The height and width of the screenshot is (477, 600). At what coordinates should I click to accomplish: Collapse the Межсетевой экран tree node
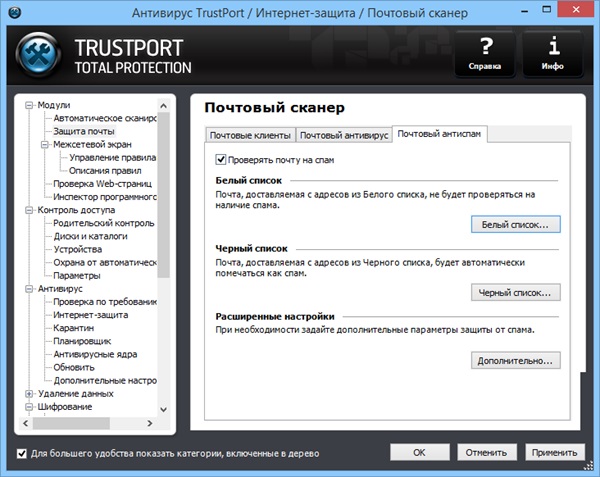click(x=45, y=144)
